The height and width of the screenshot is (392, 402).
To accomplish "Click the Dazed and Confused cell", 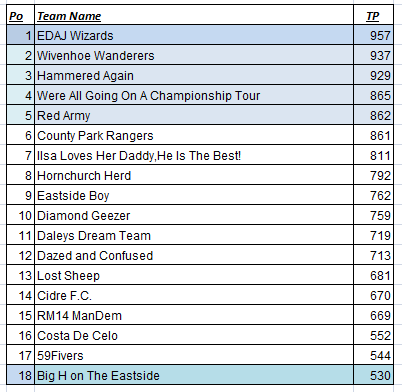I will [x=194, y=255].
